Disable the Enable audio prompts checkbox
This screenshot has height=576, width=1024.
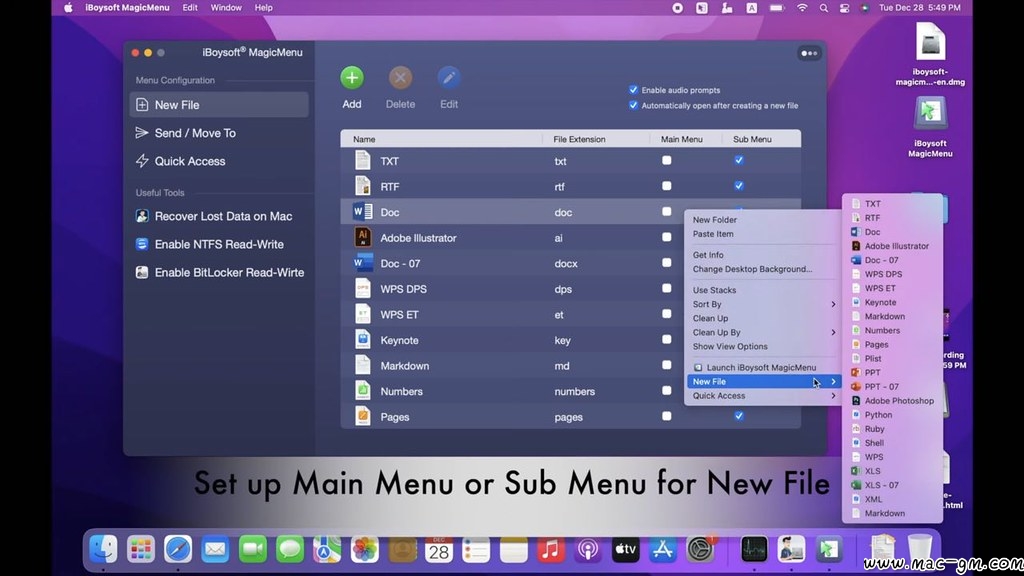click(x=633, y=90)
